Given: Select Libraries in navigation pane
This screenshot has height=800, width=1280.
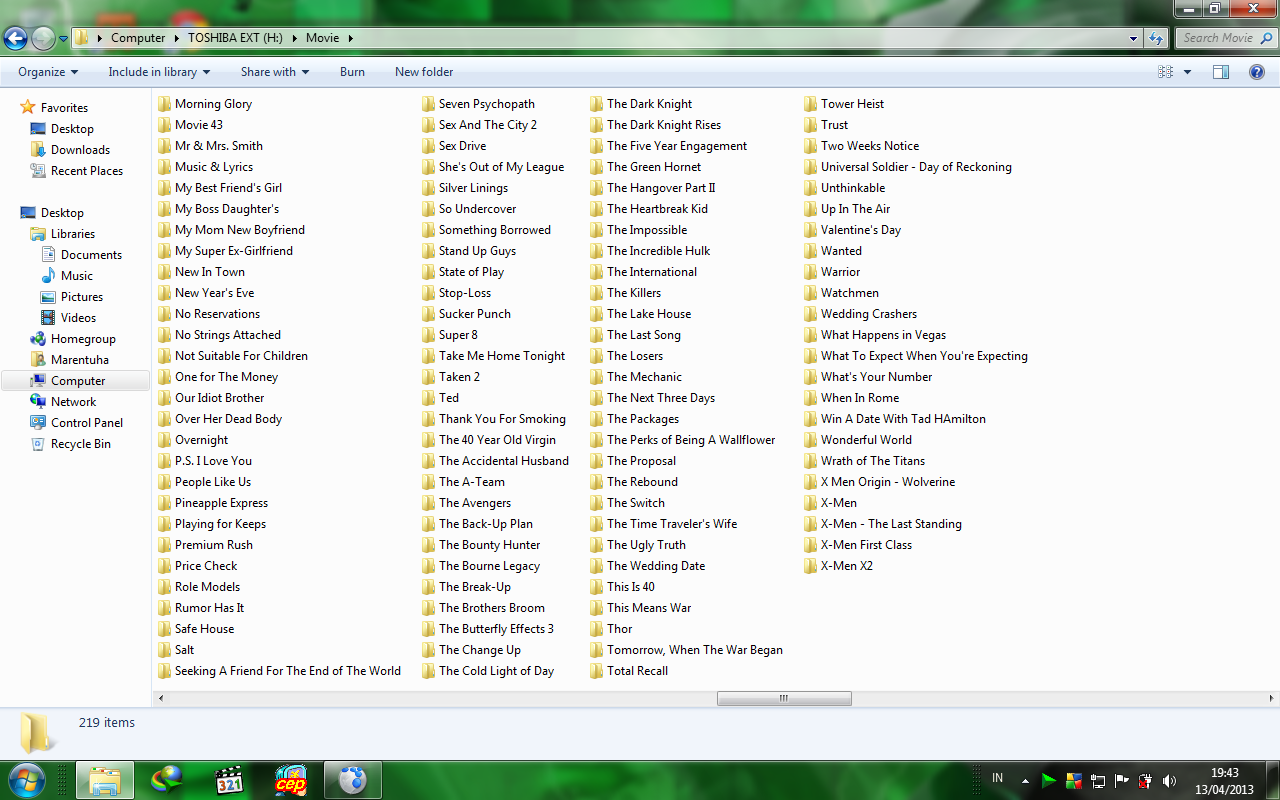Looking at the screenshot, I should pos(73,234).
